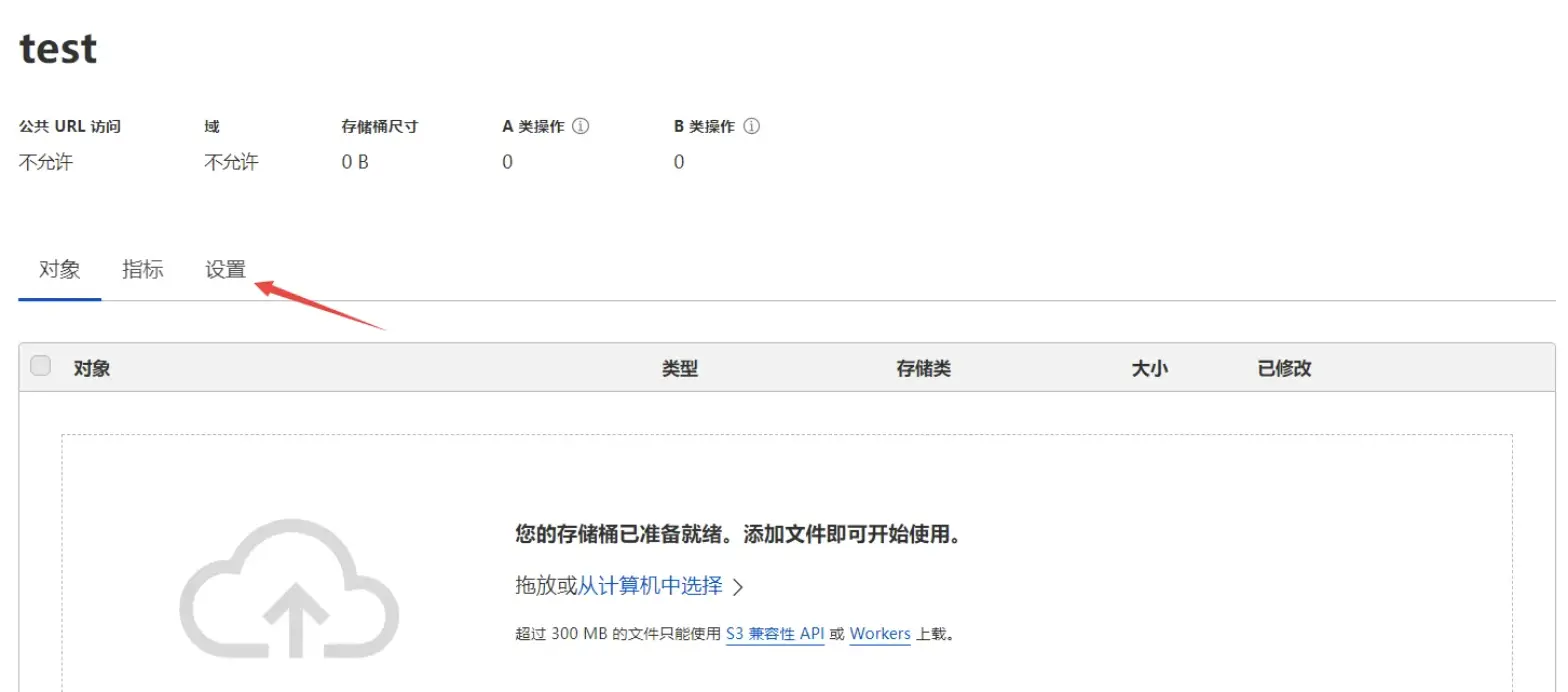Click the 0 value under B 类操作
The width and height of the screenshot is (1568, 692).
click(679, 162)
